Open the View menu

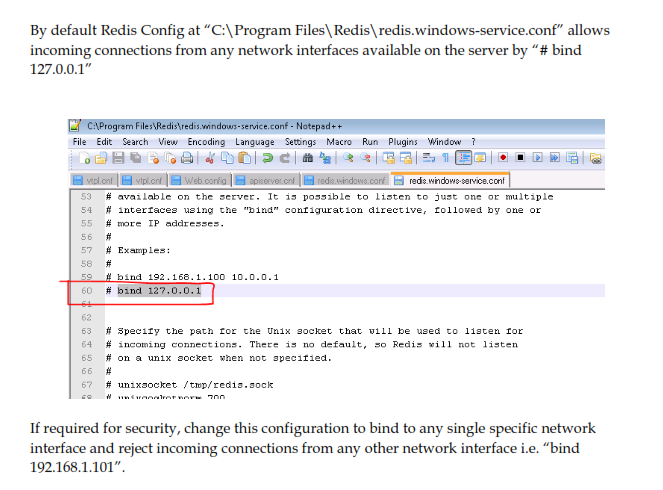pos(168,142)
